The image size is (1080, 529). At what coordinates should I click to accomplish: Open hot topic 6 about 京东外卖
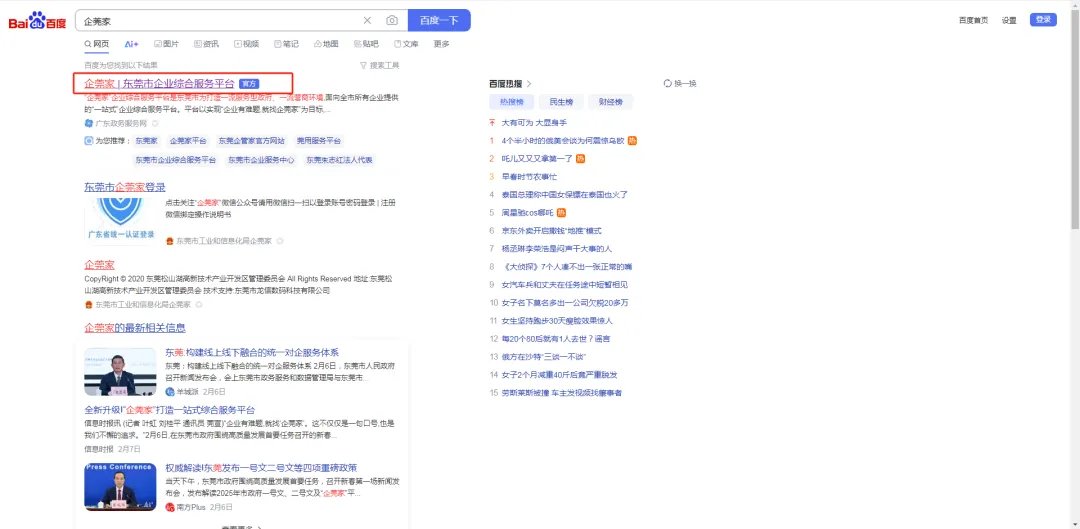point(551,230)
